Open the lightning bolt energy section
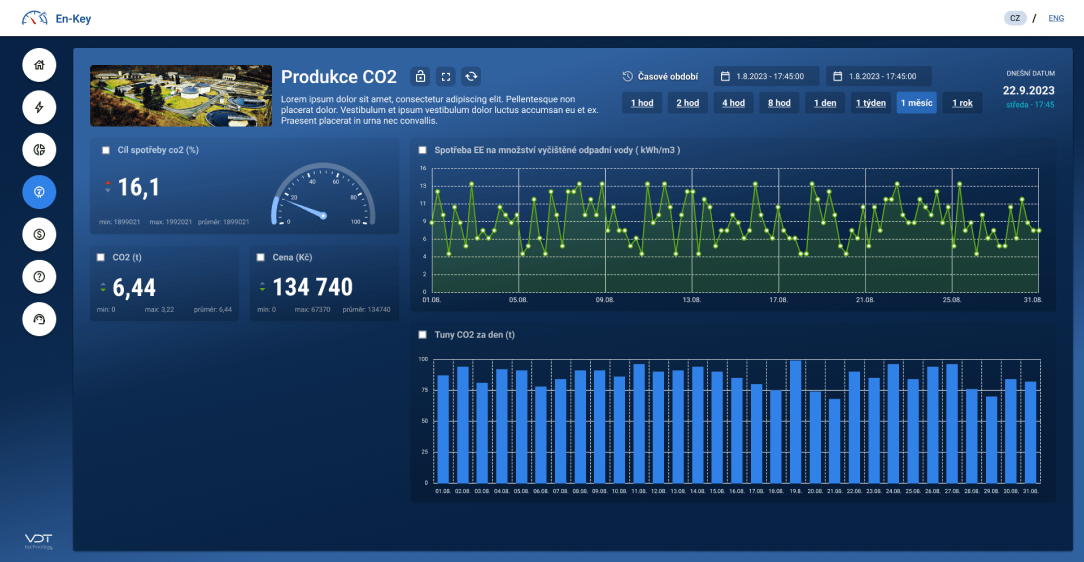1084x562 pixels. [x=39, y=107]
